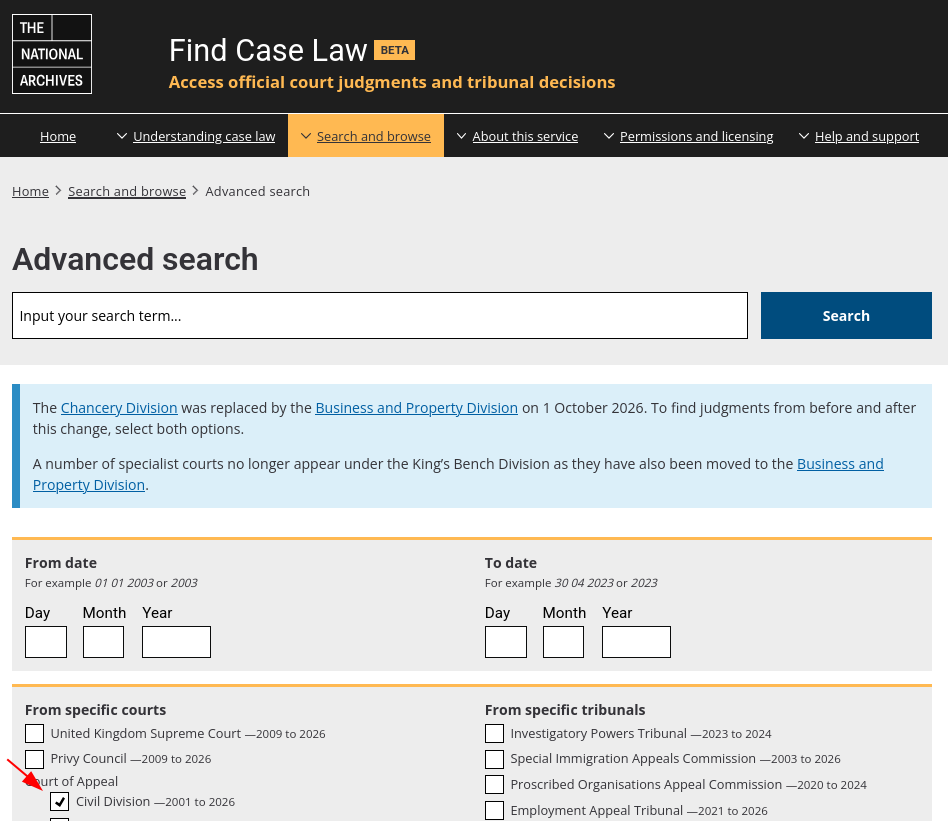The height and width of the screenshot is (821, 948).
Task: Open the Chancery Division link
Action: coord(119,408)
